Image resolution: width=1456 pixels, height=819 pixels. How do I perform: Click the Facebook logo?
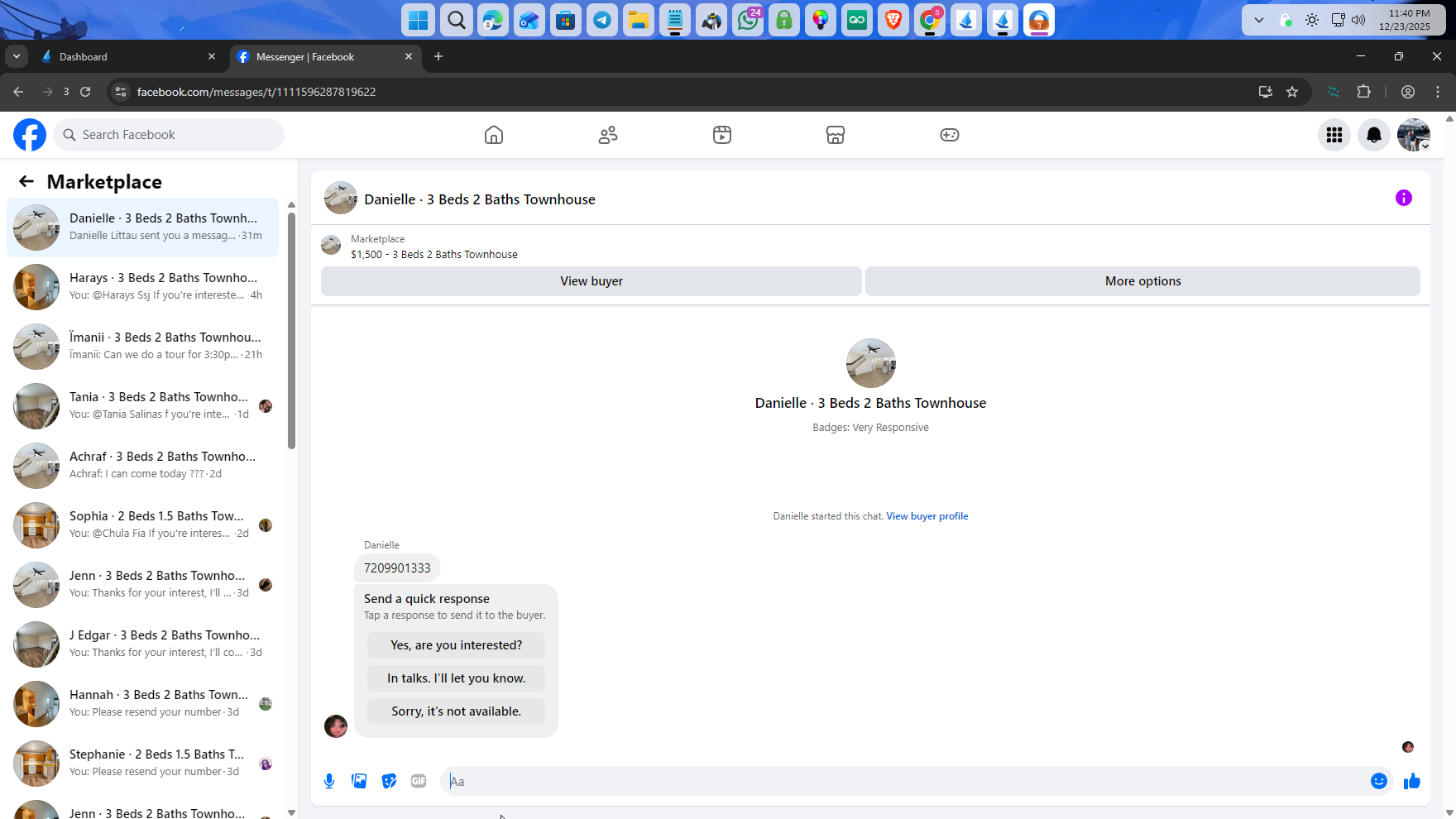coord(30,135)
